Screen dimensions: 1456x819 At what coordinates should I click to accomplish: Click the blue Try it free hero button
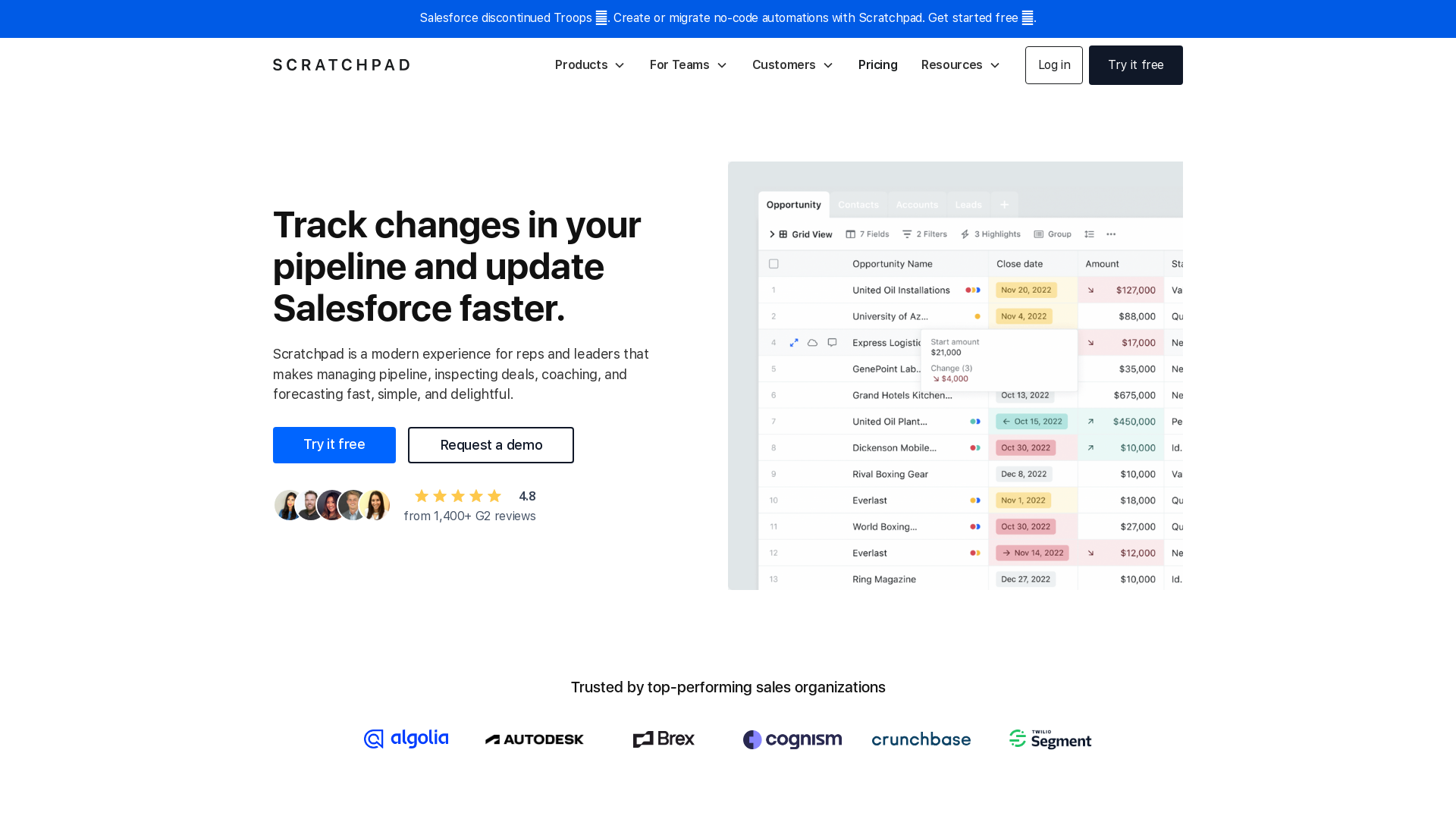tap(334, 445)
